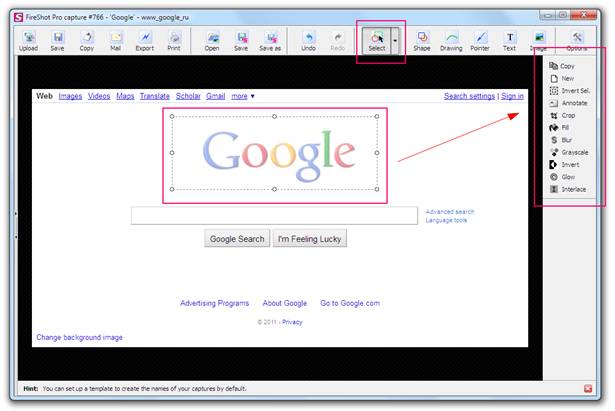The width and height of the screenshot is (615, 411).
Task: Click the Mail icon in toolbar
Action: click(115, 40)
